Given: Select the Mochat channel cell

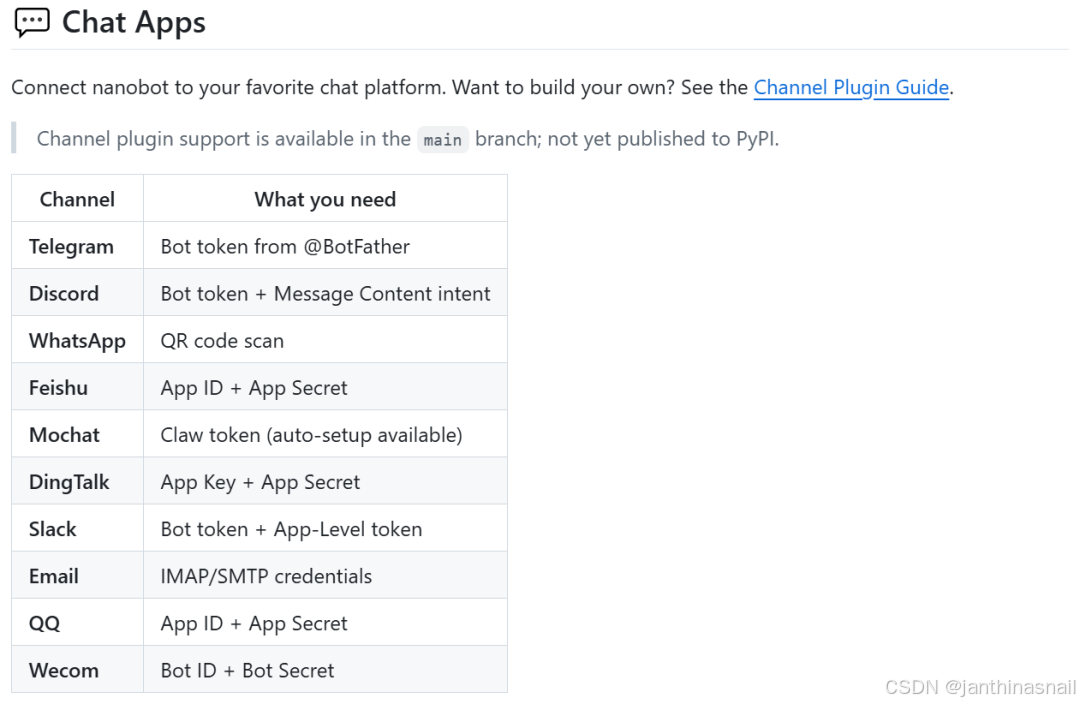Looking at the screenshot, I should [64, 434].
